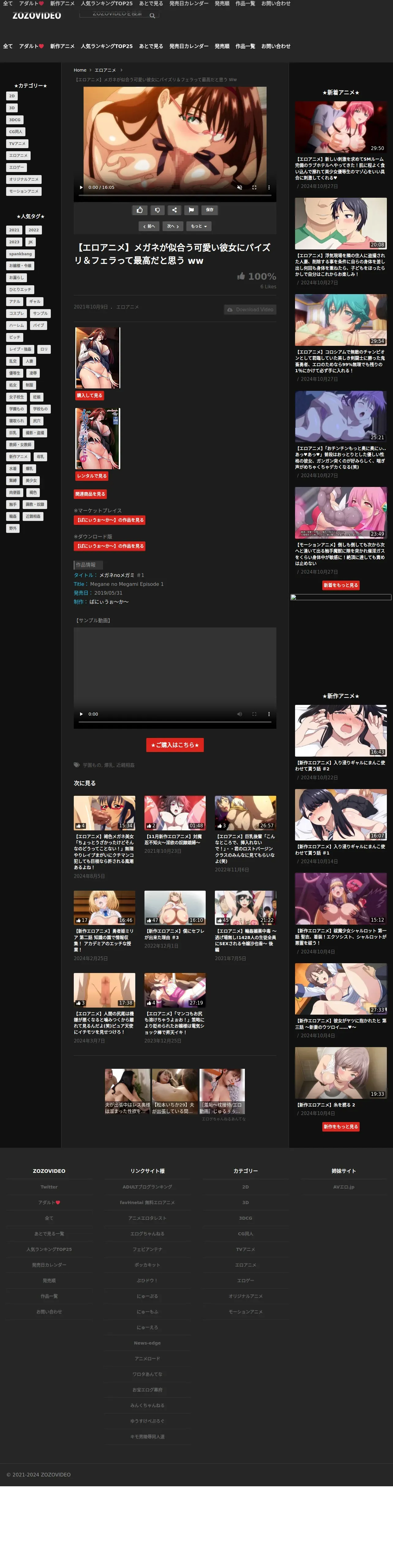The image size is (393, 1568).
Task: Open ADULTブログランキング footer link
Action: (147, 1187)
